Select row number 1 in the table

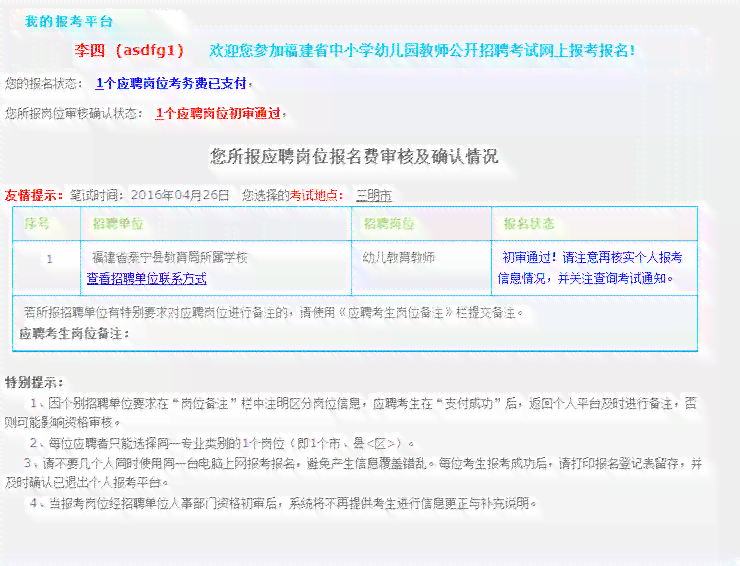coord(49,258)
